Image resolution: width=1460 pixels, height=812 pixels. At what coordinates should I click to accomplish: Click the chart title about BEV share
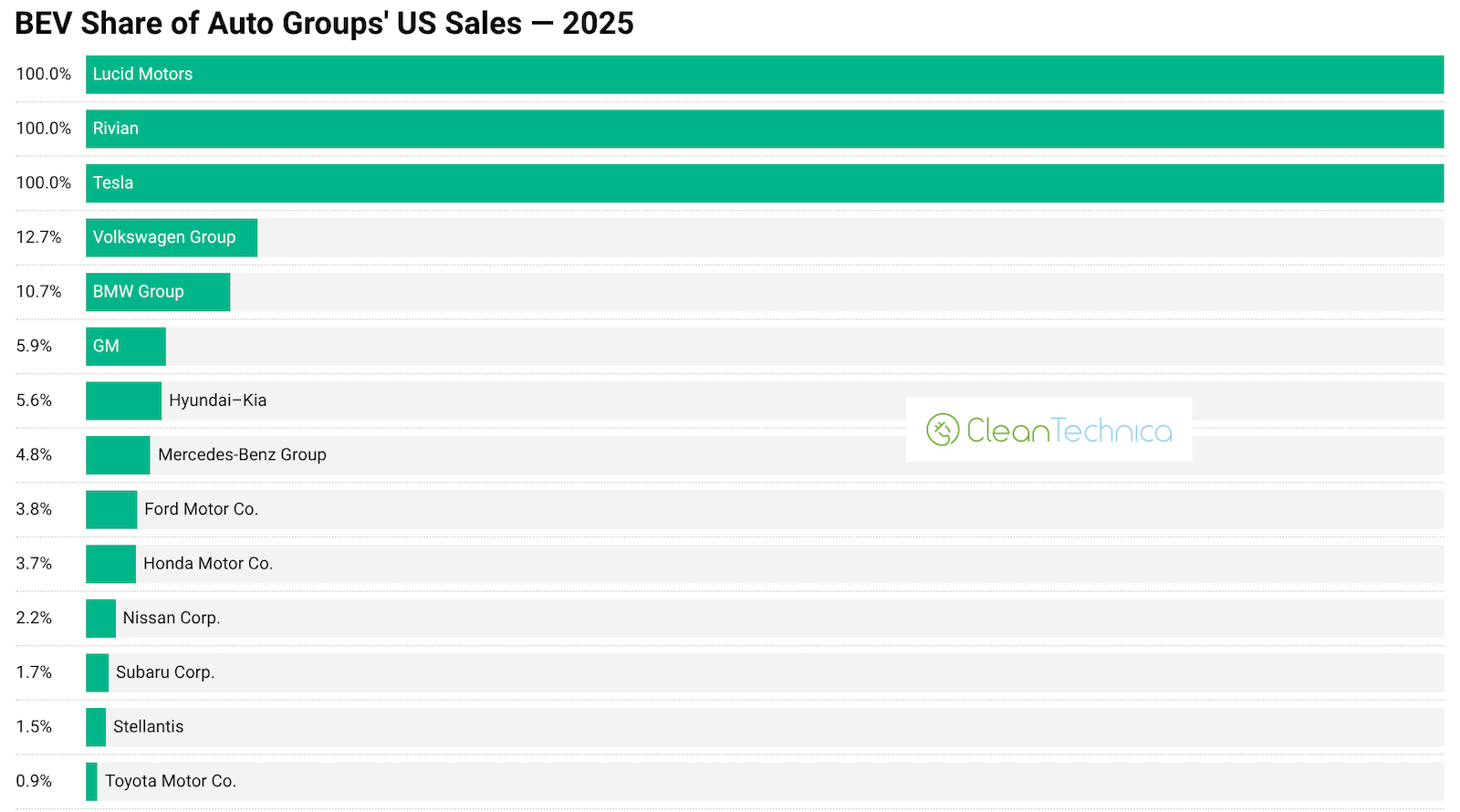pos(324,24)
